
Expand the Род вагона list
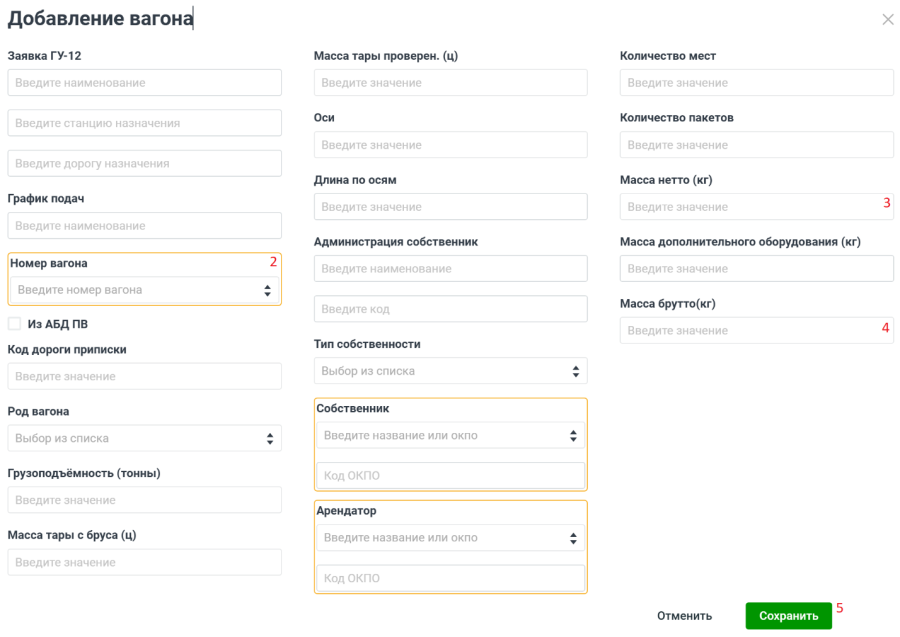click(145, 438)
